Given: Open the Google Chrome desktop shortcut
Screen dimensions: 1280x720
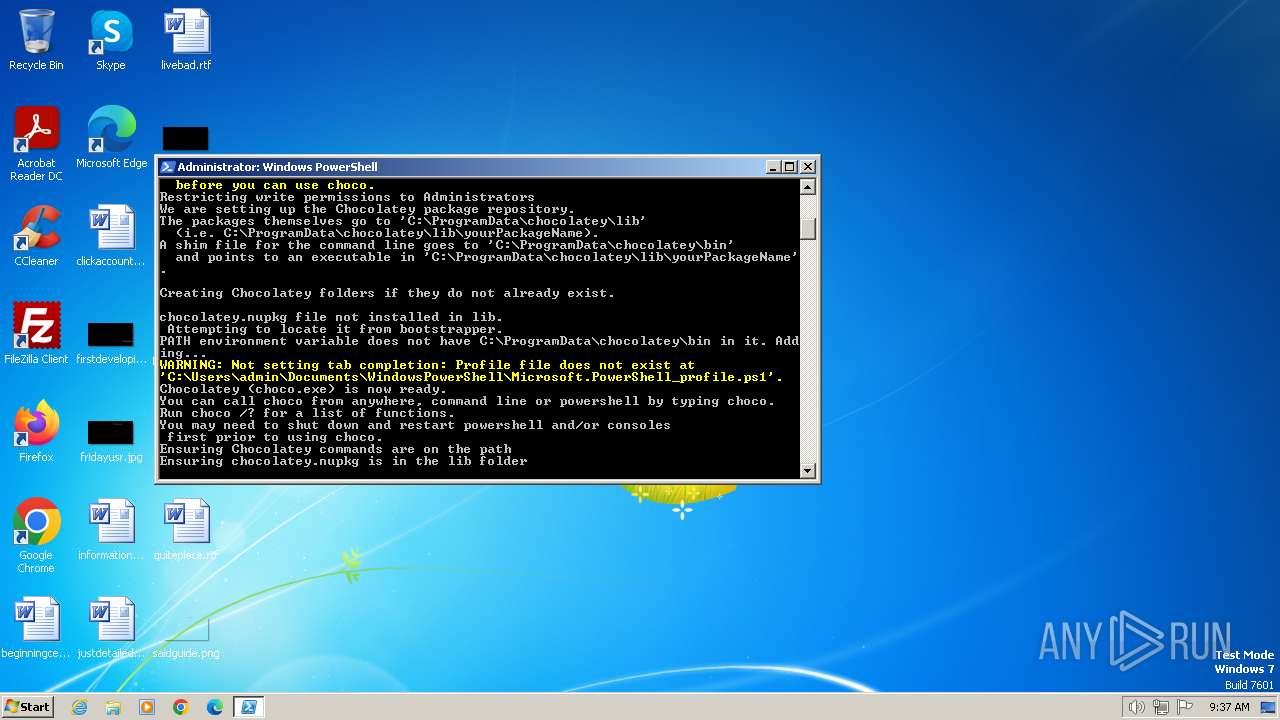Looking at the screenshot, I should 36,536.
